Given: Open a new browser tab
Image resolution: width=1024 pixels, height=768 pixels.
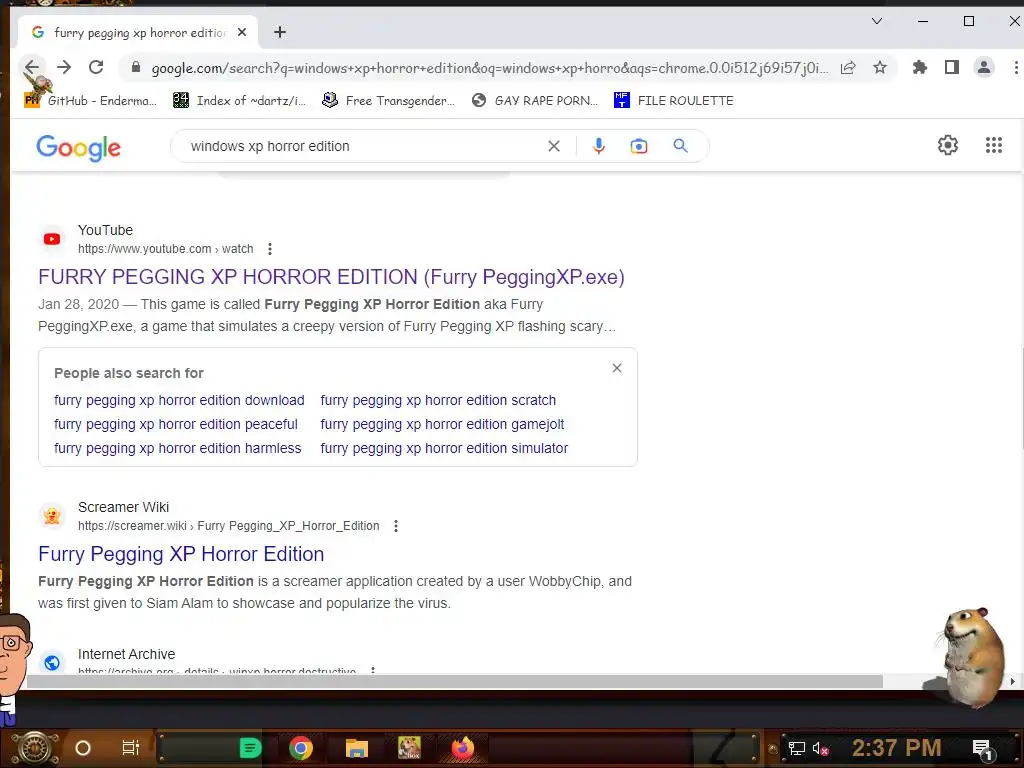Looking at the screenshot, I should (280, 32).
